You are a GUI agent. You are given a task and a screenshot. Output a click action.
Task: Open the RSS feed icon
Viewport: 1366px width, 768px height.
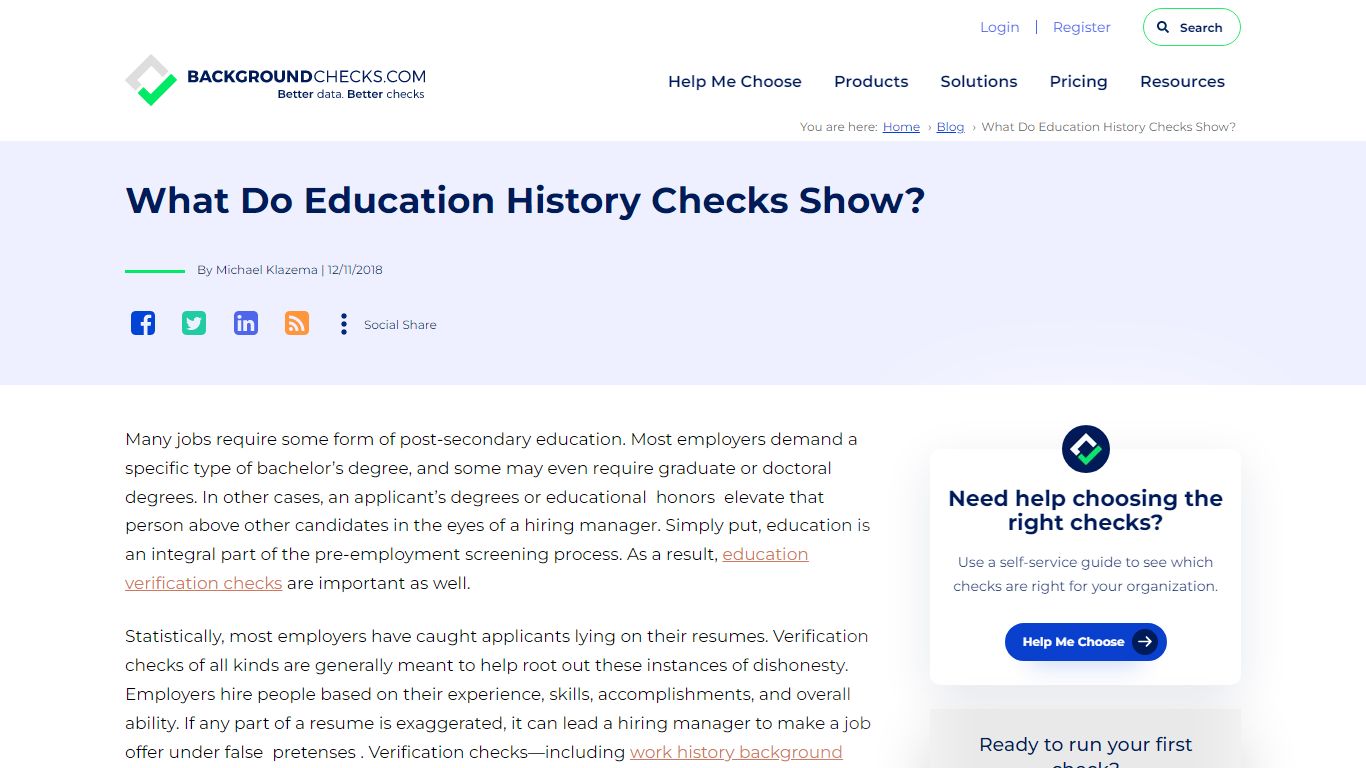click(297, 323)
